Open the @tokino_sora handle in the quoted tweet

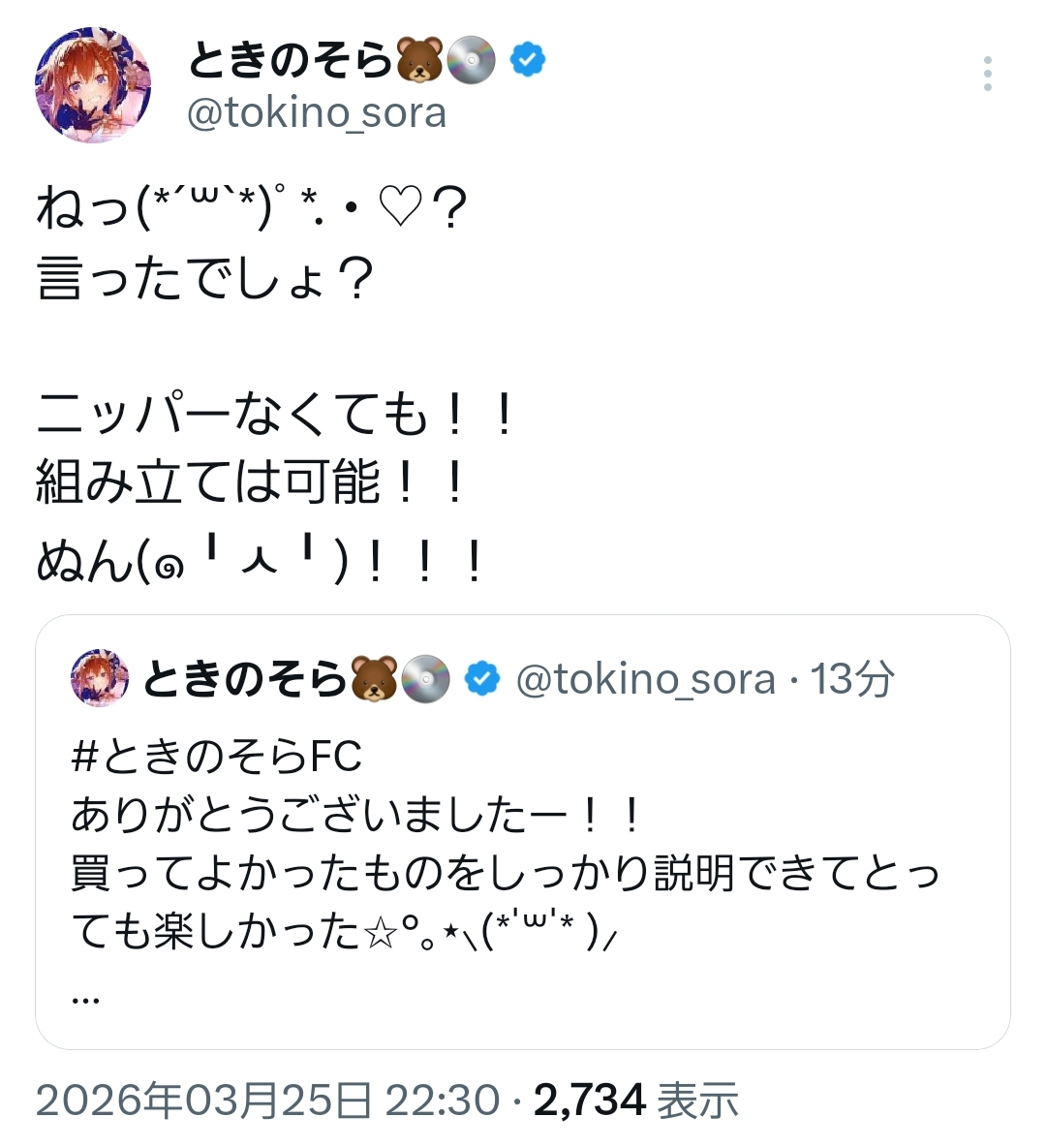point(646,679)
